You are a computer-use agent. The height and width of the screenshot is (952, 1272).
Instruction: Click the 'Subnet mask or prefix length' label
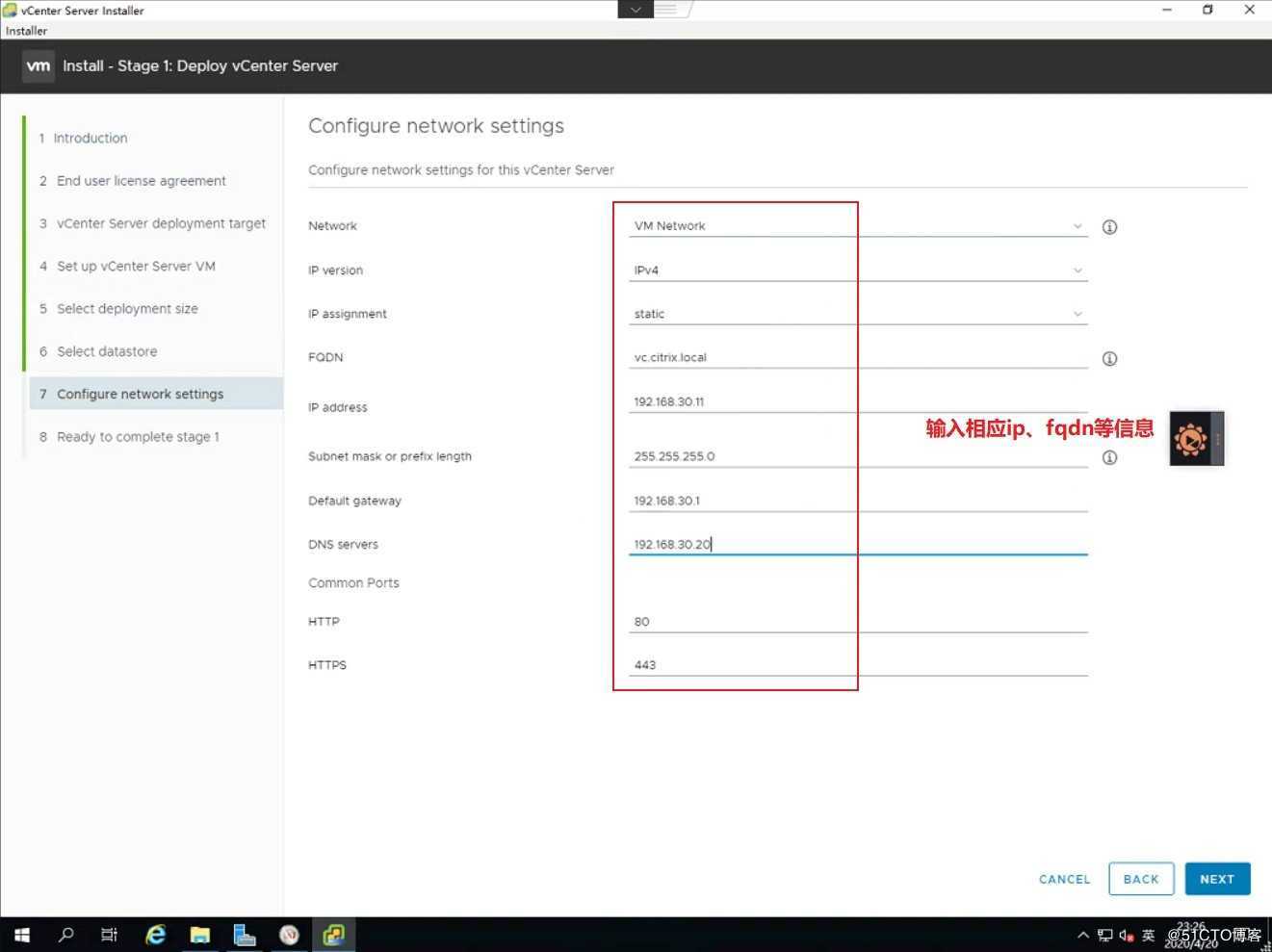click(x=390, y=456)
